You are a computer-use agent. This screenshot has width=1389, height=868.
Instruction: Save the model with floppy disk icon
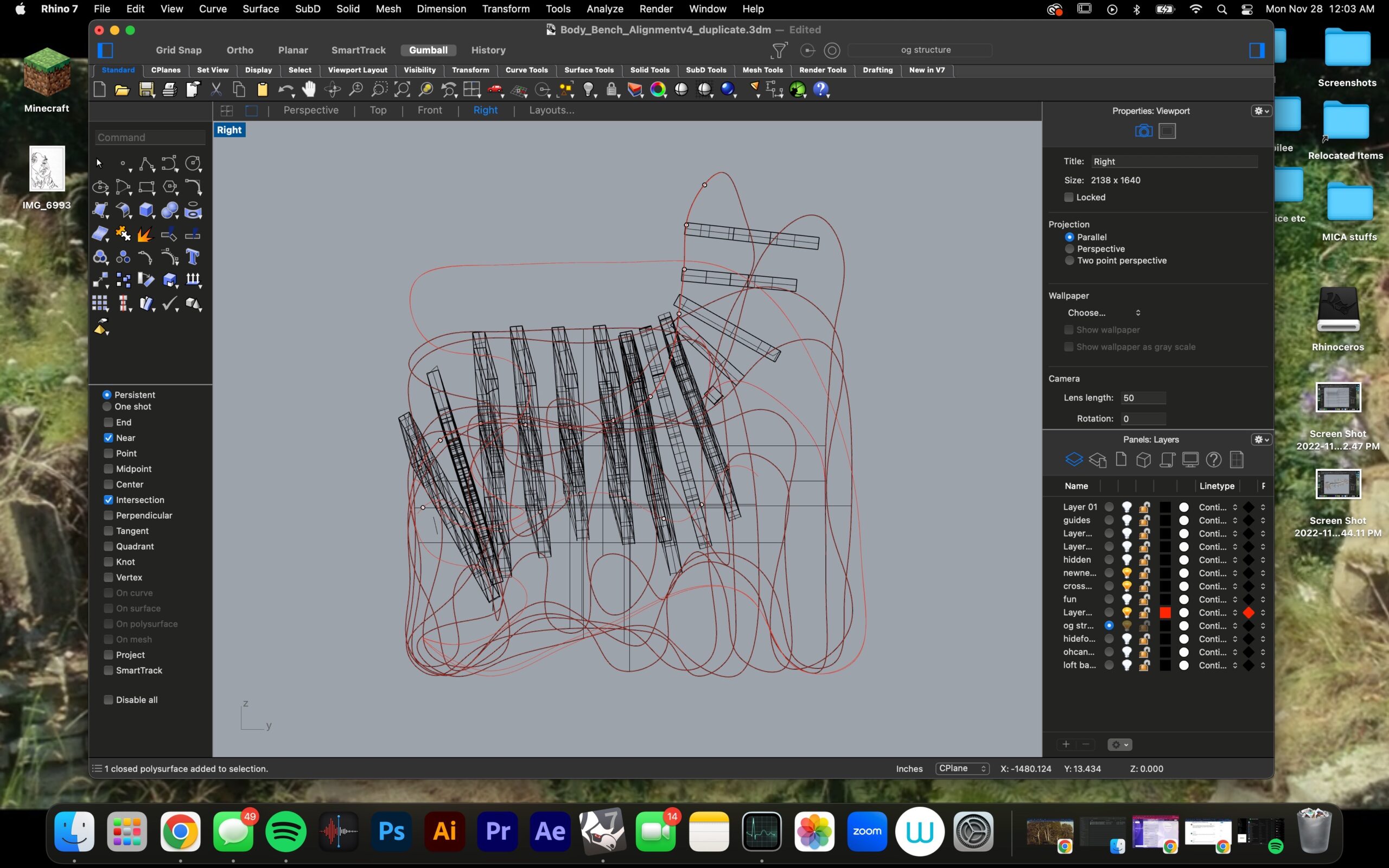146,90
